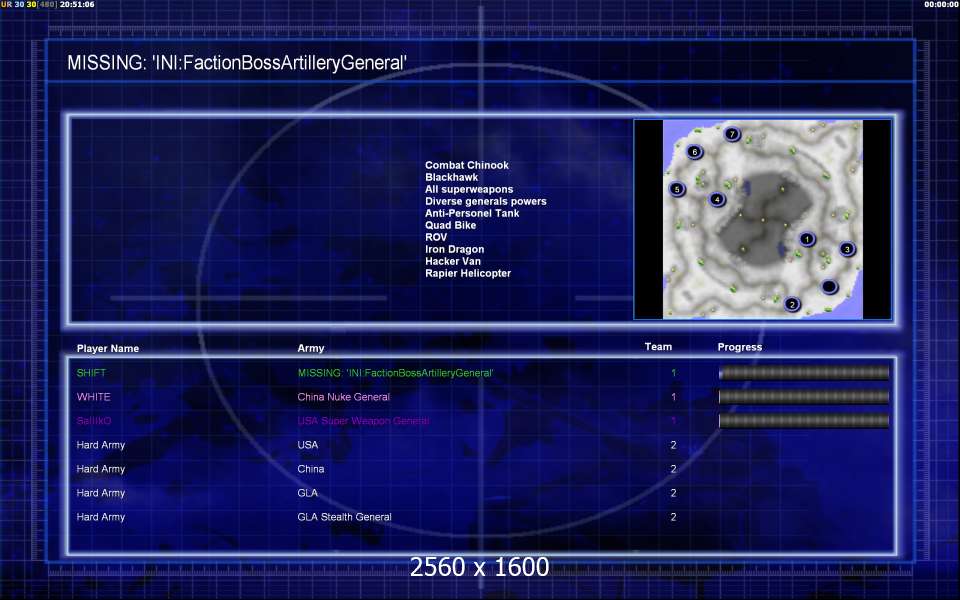Select start position 3 on minimap
The image size is (960, 600).
point(847,249)
